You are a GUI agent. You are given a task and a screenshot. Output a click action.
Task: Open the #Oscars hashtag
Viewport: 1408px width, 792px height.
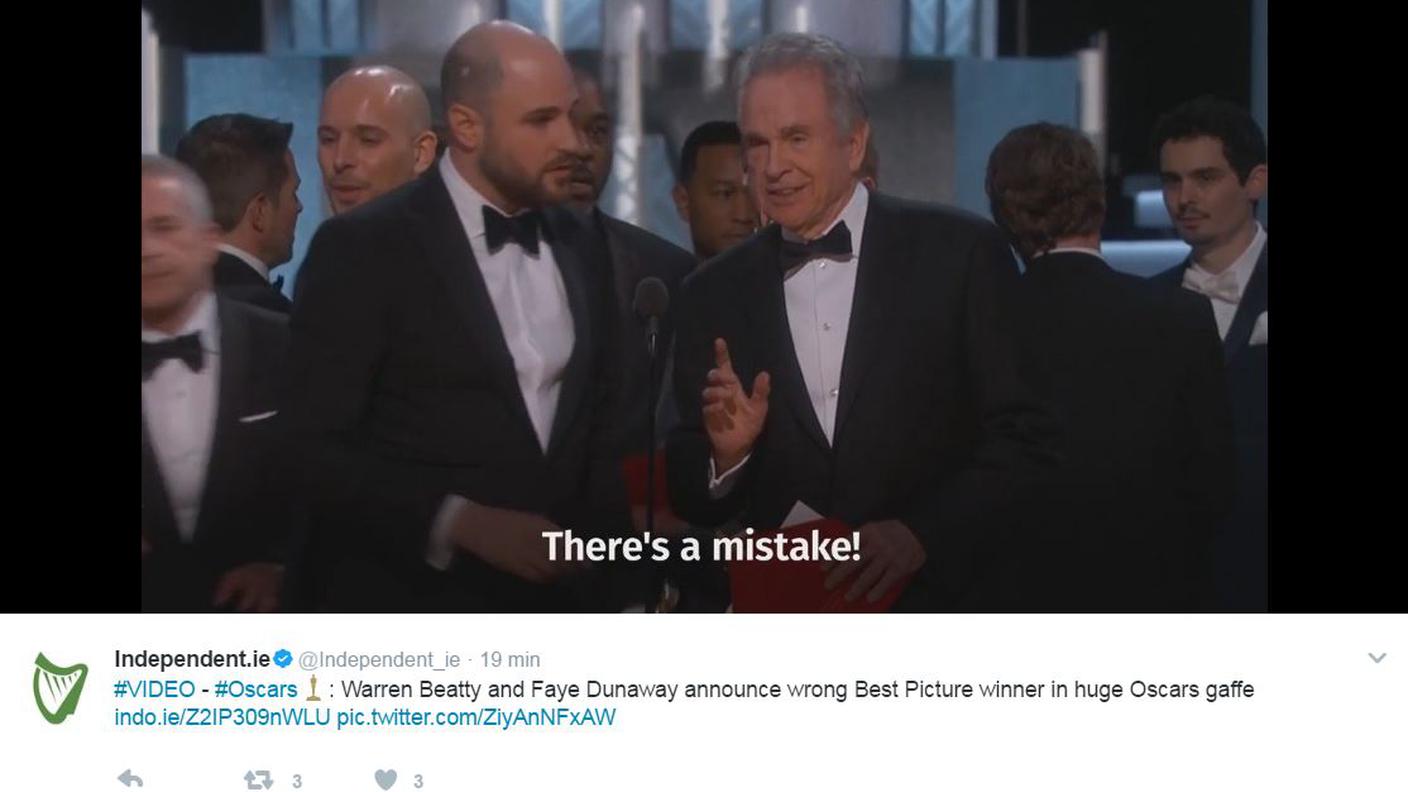coord(255,690)
